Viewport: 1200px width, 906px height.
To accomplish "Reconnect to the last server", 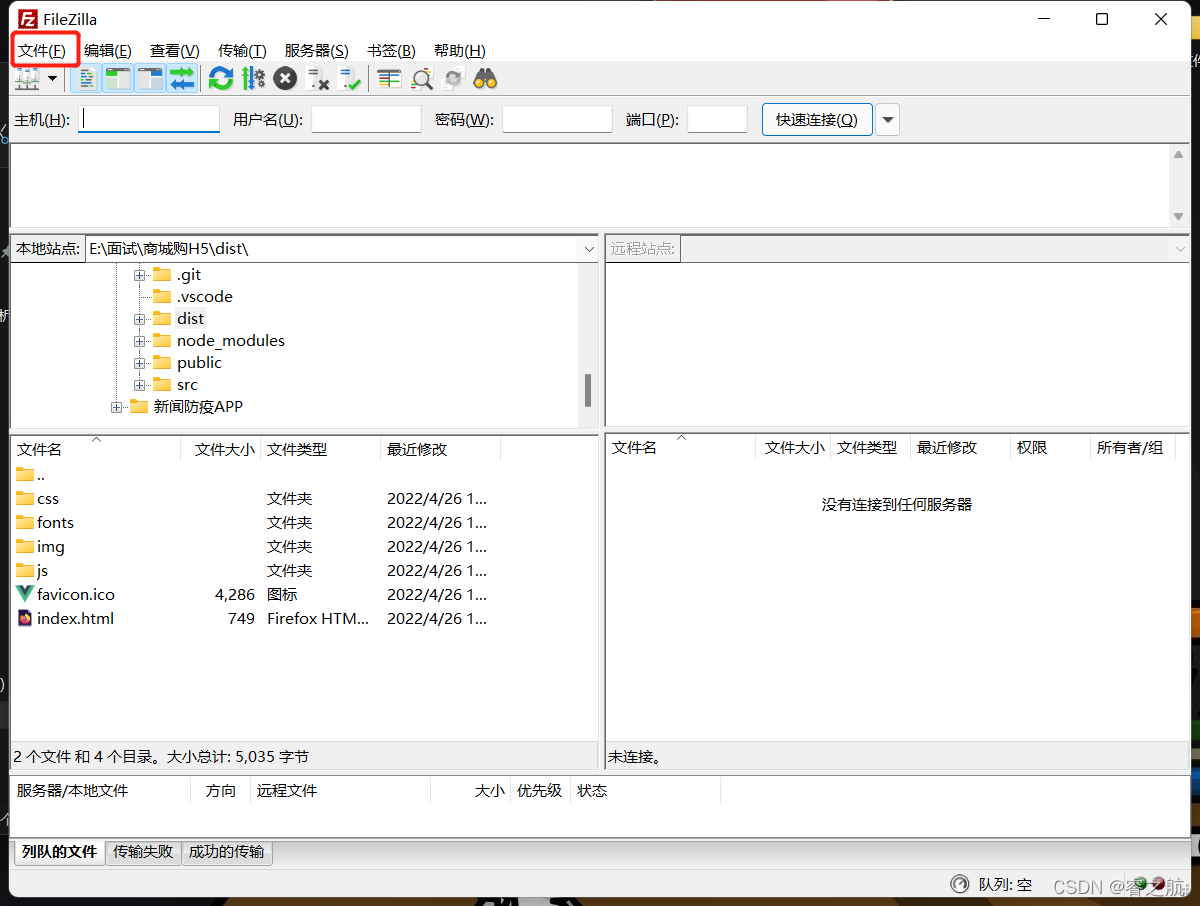I will (350, 79).
